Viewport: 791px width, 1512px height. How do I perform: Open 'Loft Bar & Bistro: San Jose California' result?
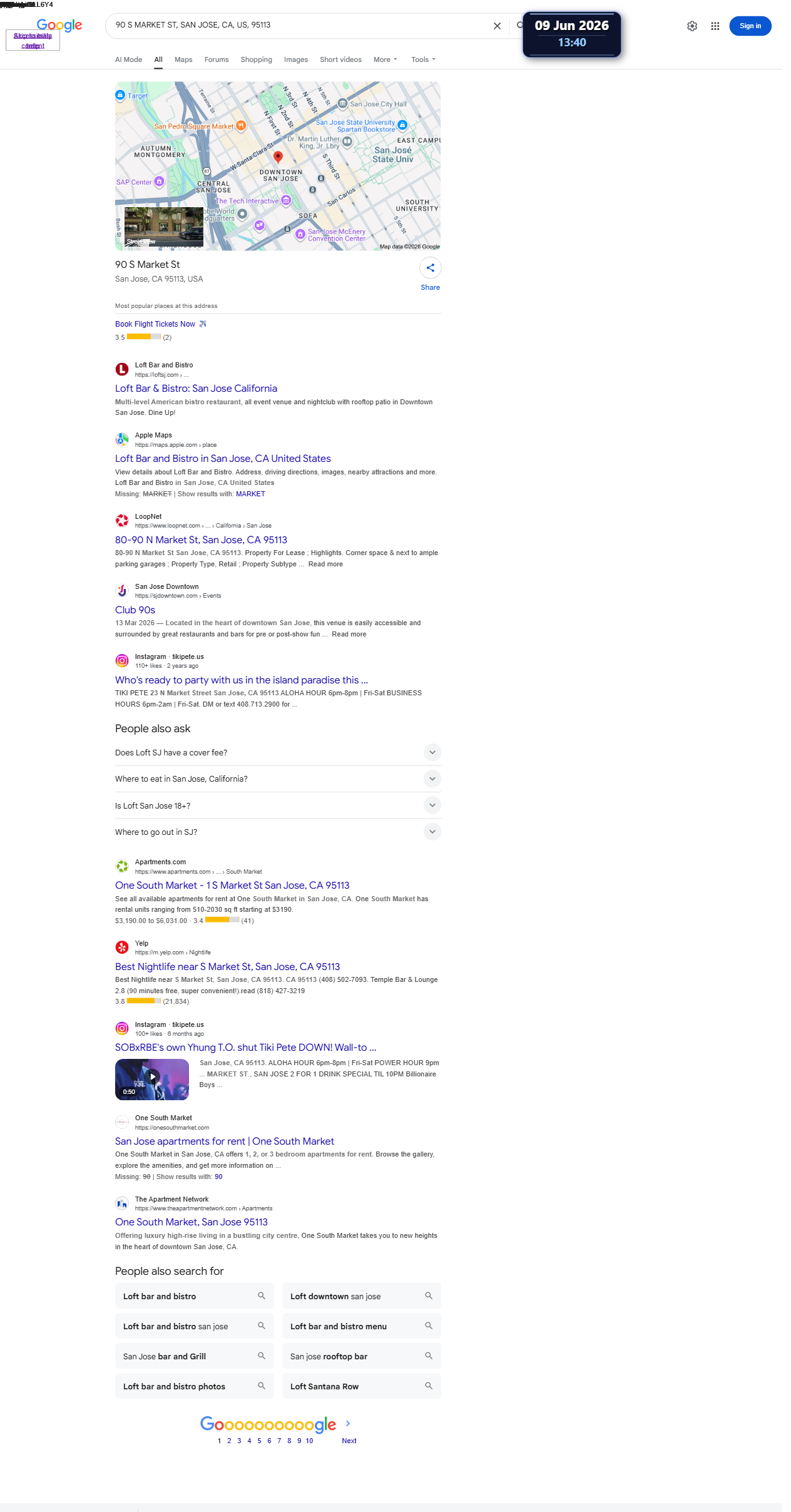(196, 389)
